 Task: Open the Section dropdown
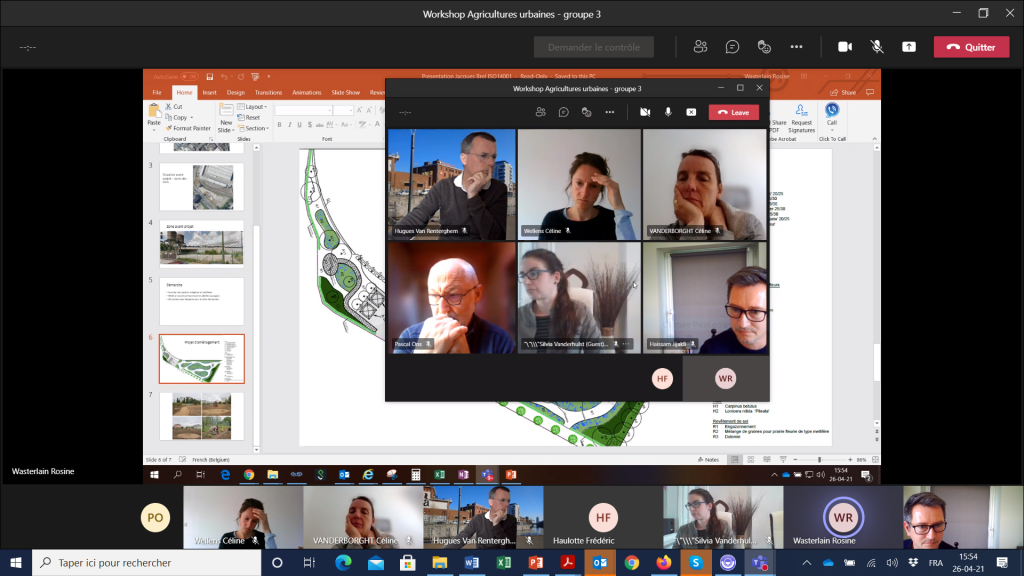click(253, 129)
